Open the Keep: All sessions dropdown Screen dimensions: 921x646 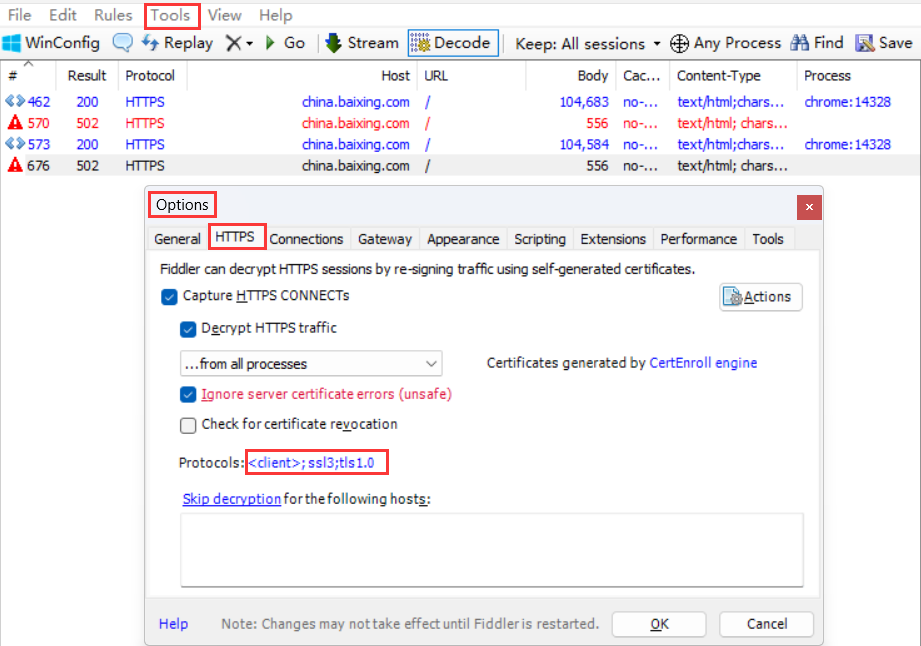coord(588,44)
